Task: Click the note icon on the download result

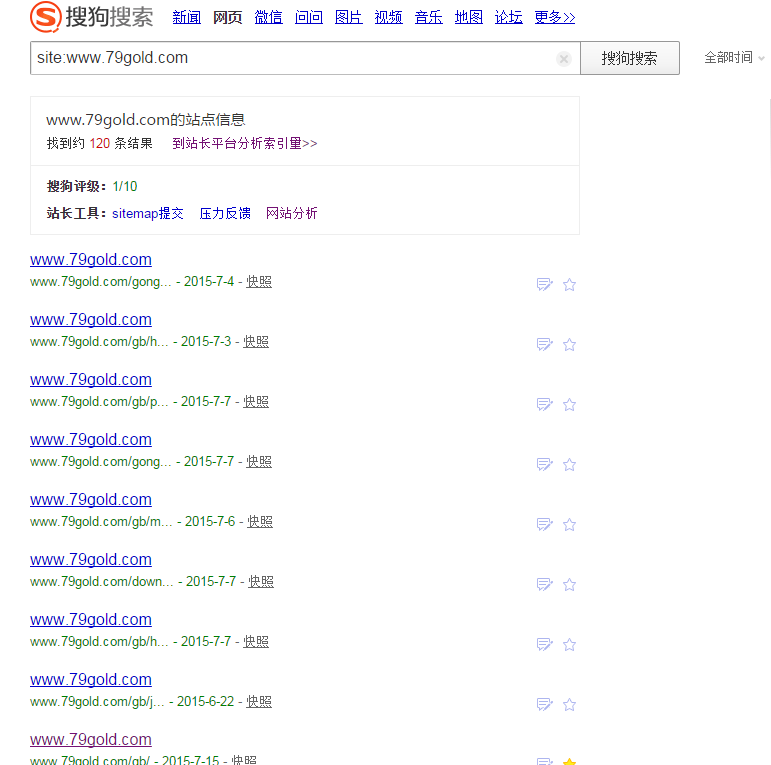Action: (x=545, y=585)
